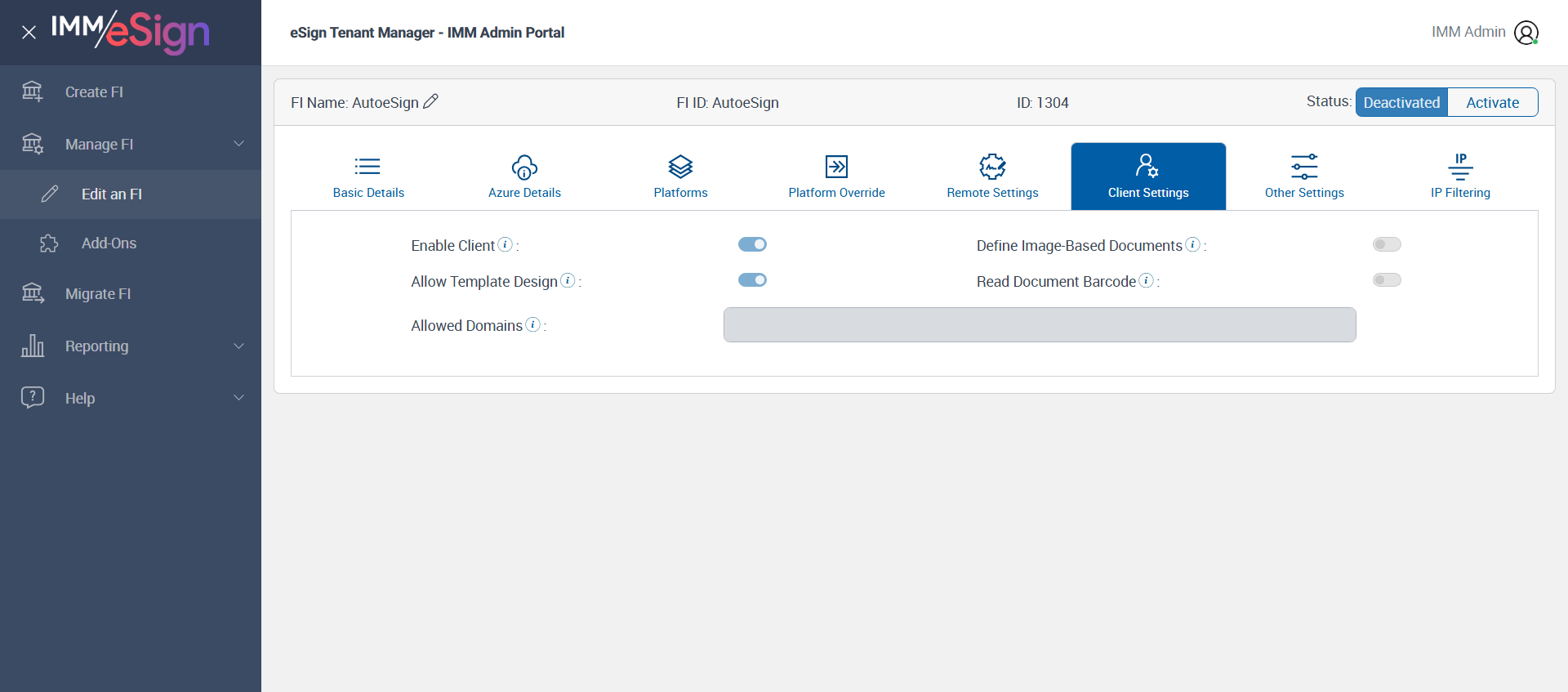The image size is (1568, 692).
Task: Open the Reporting menu label
Action: 96,346
